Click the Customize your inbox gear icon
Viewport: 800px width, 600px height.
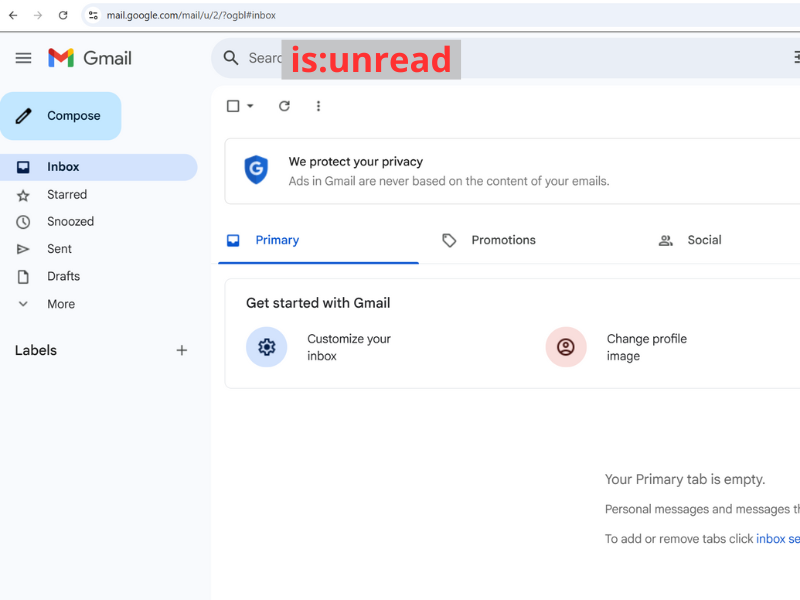266,347
